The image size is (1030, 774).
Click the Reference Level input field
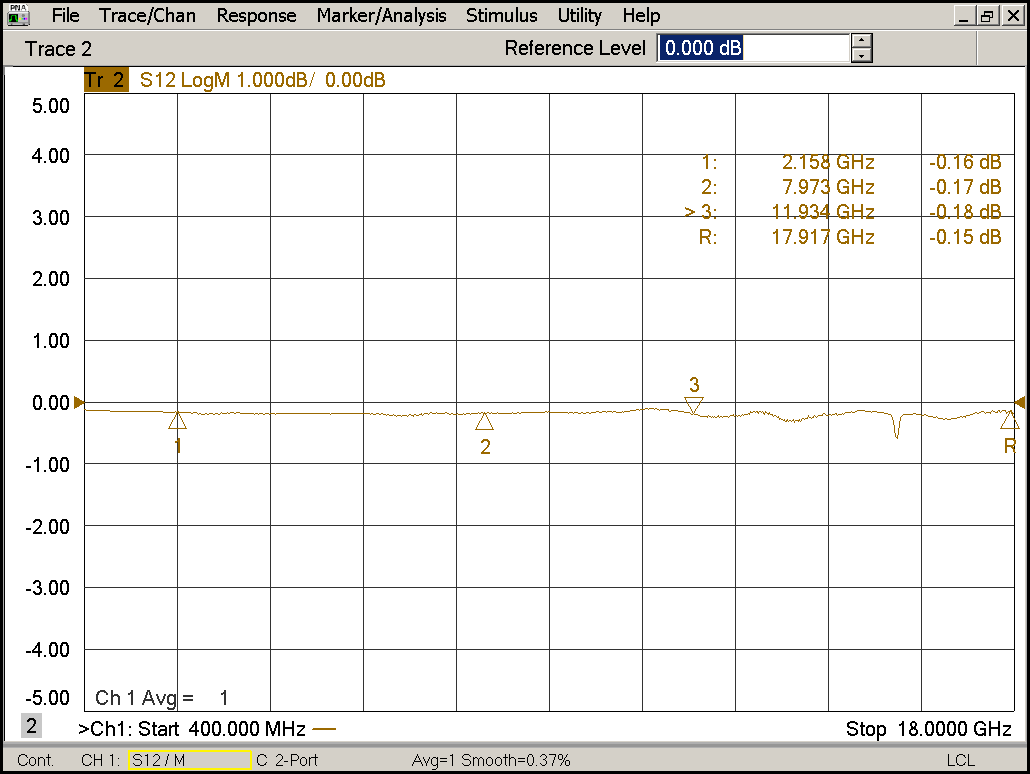tap(752, 48)
